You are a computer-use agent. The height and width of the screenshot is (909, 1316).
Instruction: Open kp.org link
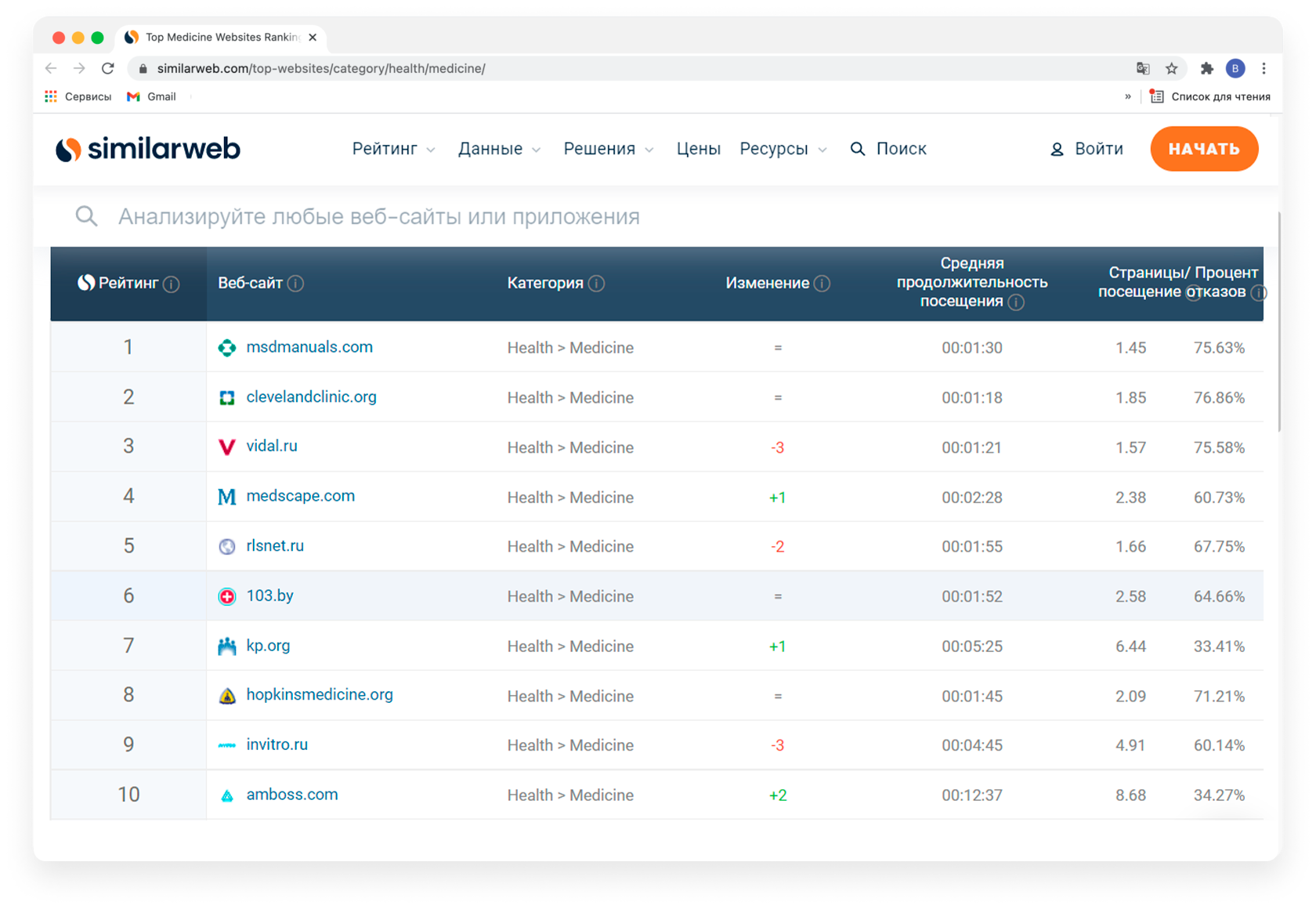[268, 646]
